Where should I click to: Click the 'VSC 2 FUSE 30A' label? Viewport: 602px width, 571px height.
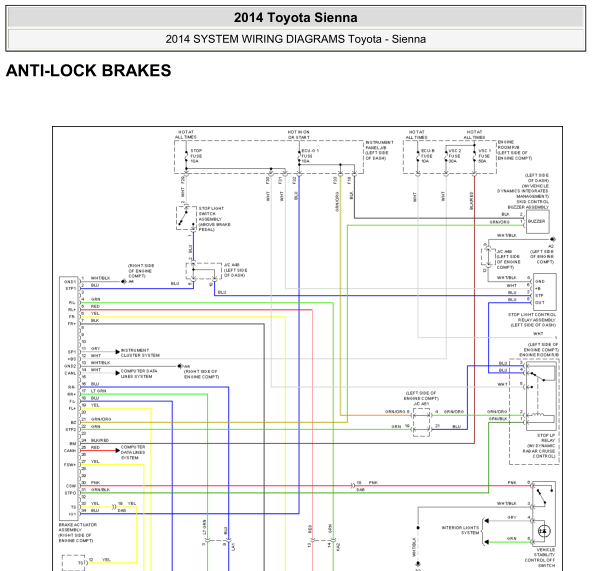click(455, 156)
